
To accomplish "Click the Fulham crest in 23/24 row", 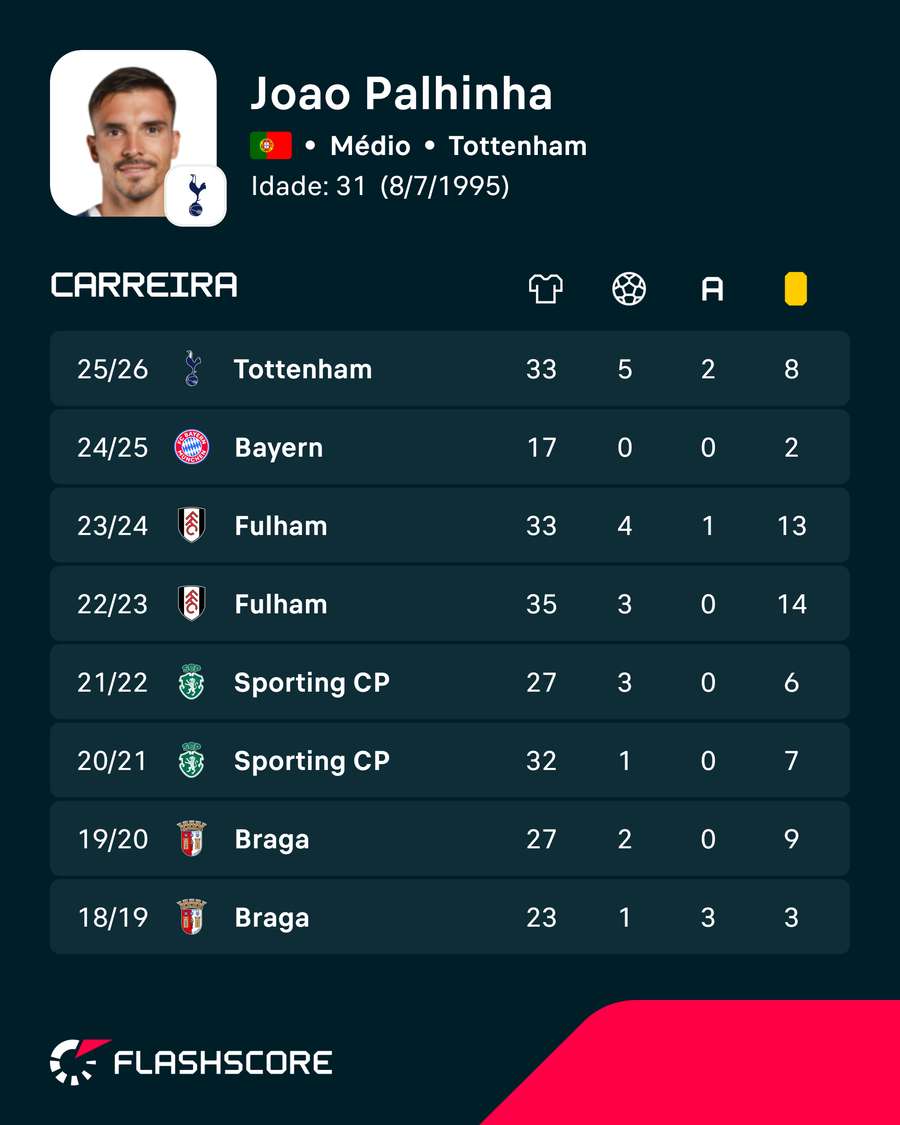I will pyautogui.click(x=192, y=525).
